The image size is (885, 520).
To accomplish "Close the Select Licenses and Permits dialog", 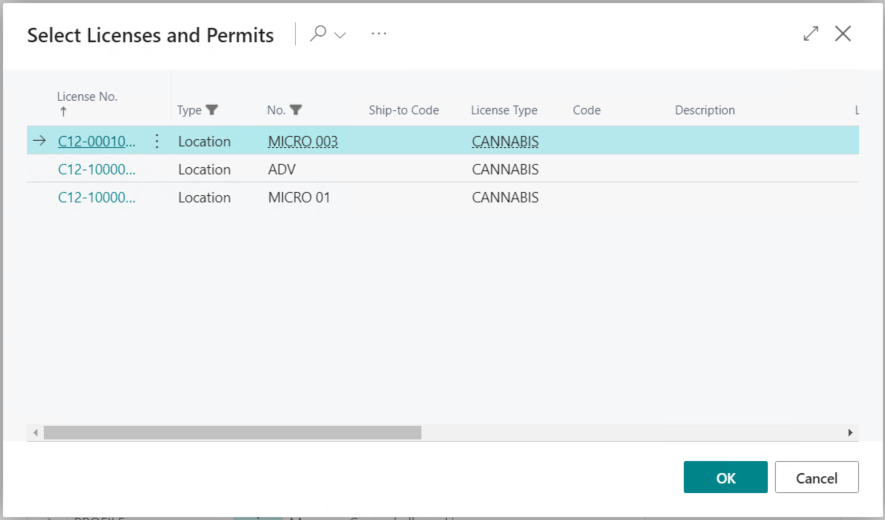I will tap(843, 34).
